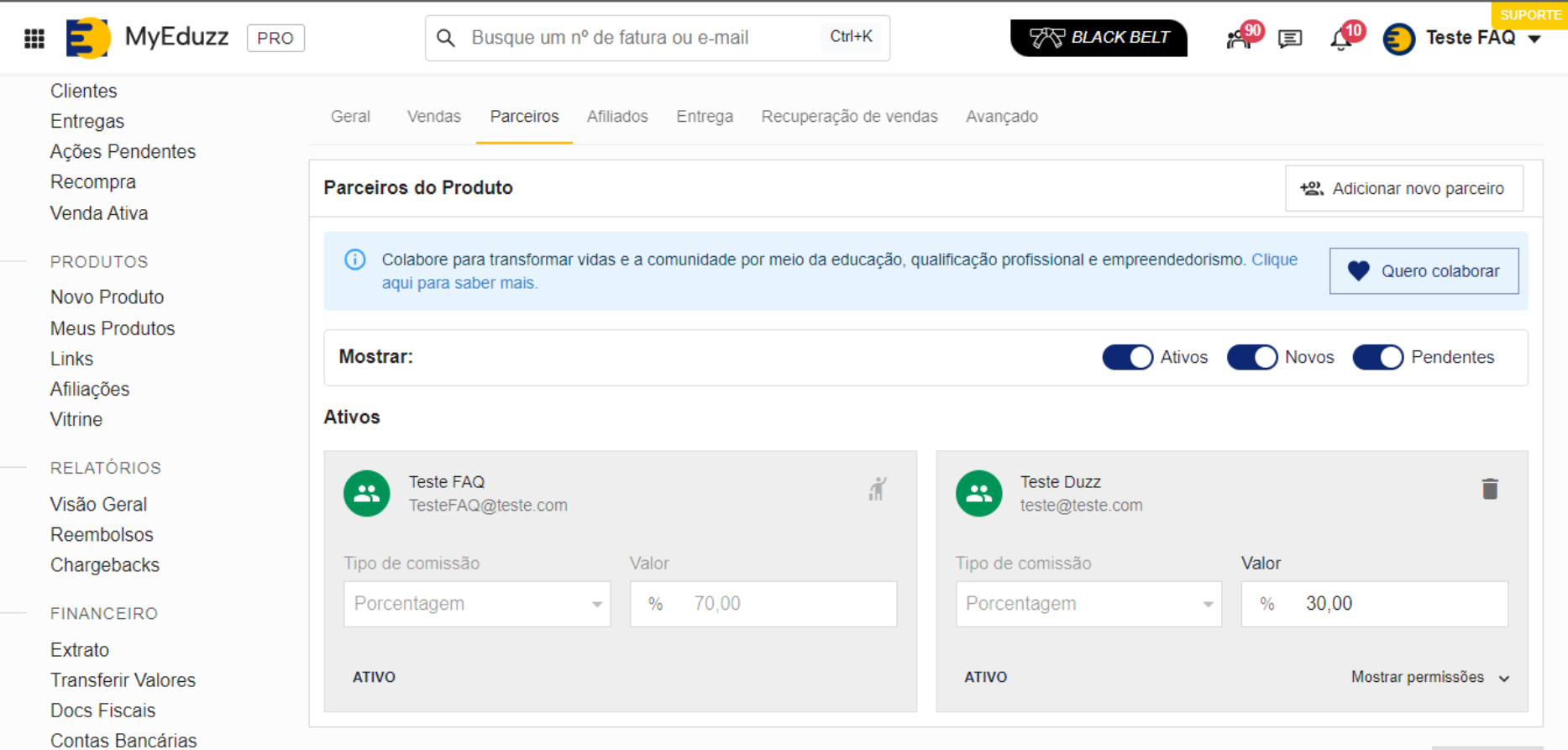
Task: Click the Quero colaborar button
Action: click(x=1424, y=271)
